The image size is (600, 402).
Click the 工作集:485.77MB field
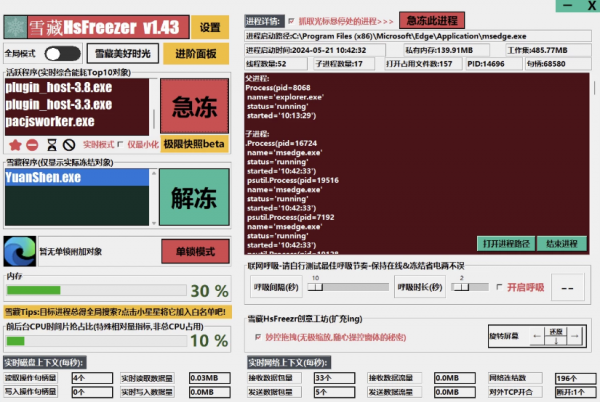[x=549, y=50]
